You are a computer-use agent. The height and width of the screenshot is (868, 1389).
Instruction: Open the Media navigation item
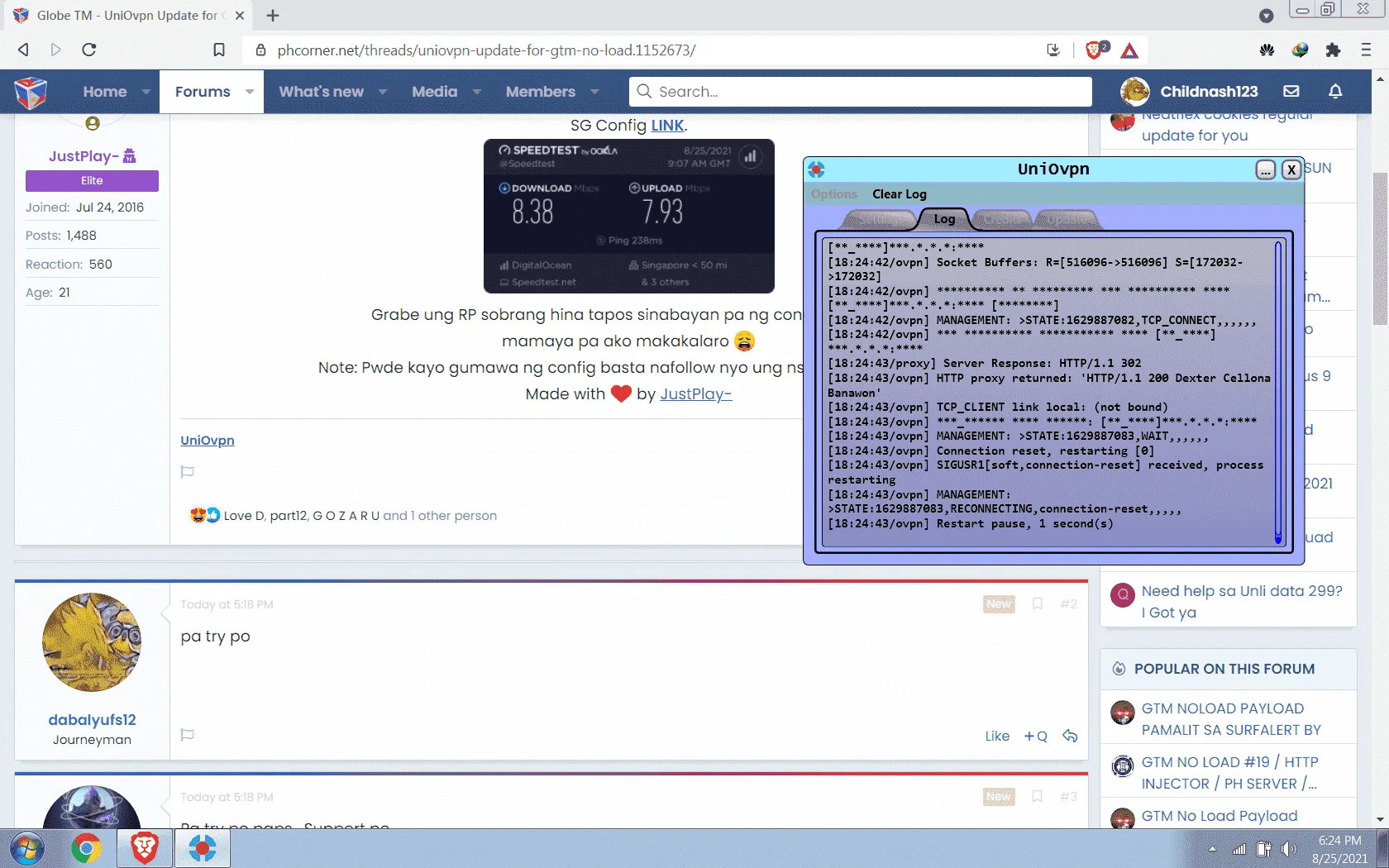435,92
